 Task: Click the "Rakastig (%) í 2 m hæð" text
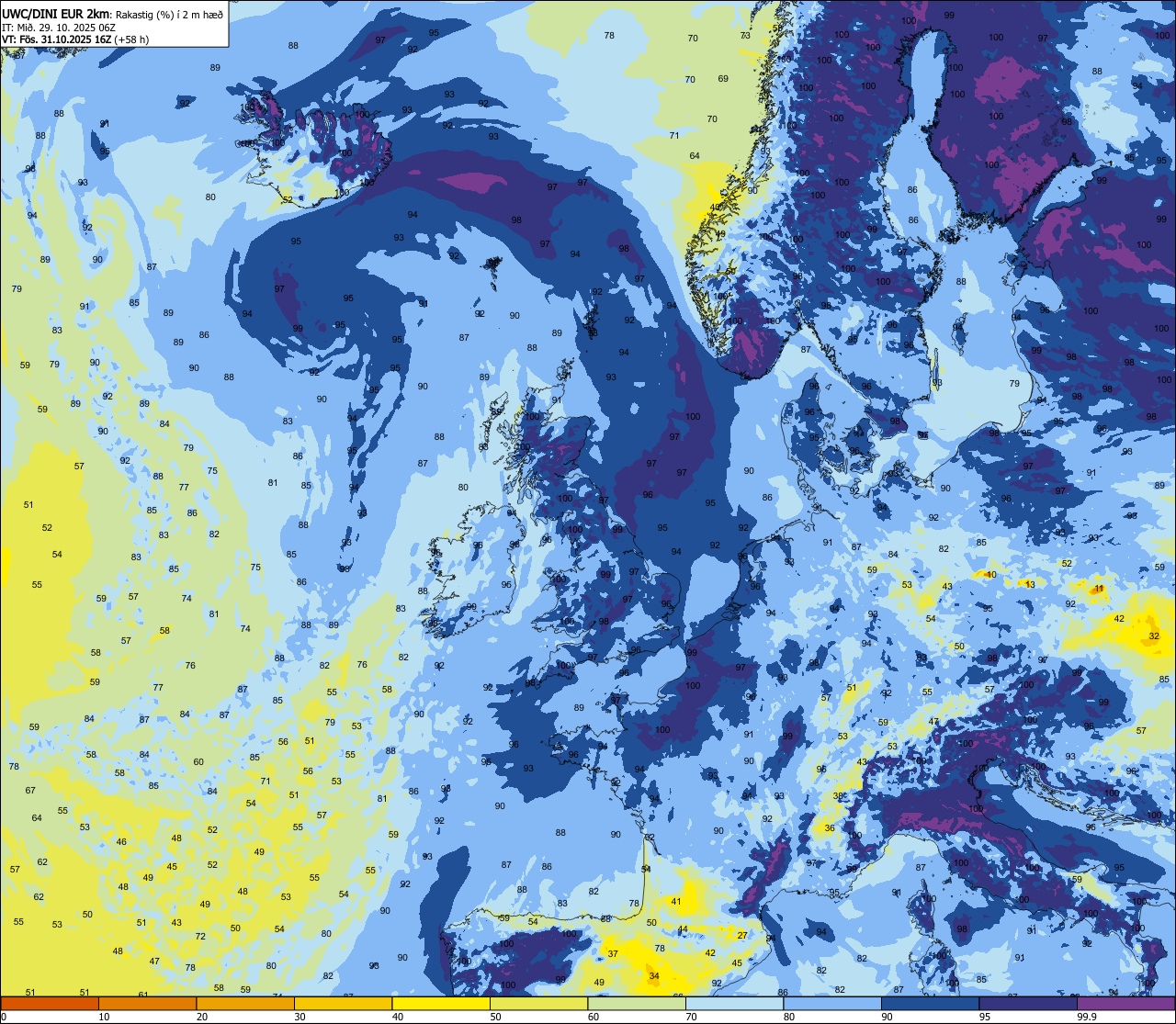(x=169, y=13)
